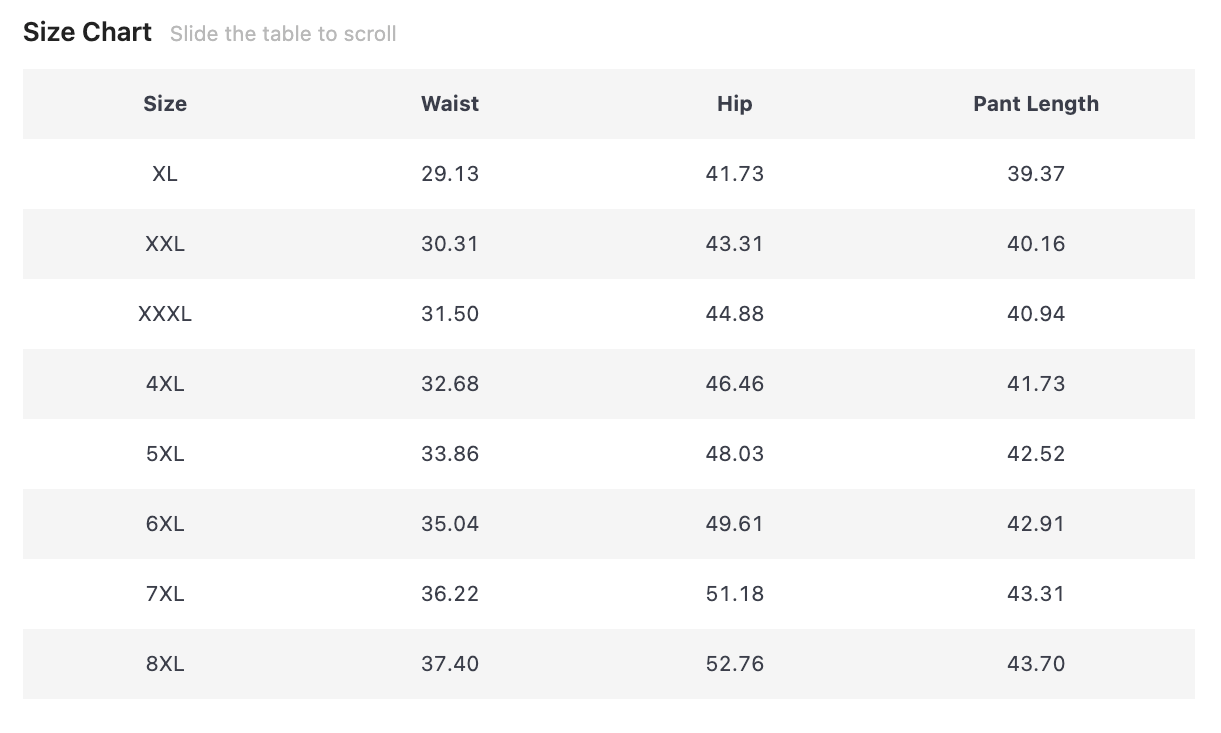
Task: Select the 5XL size cell
Action: [165, 454]
